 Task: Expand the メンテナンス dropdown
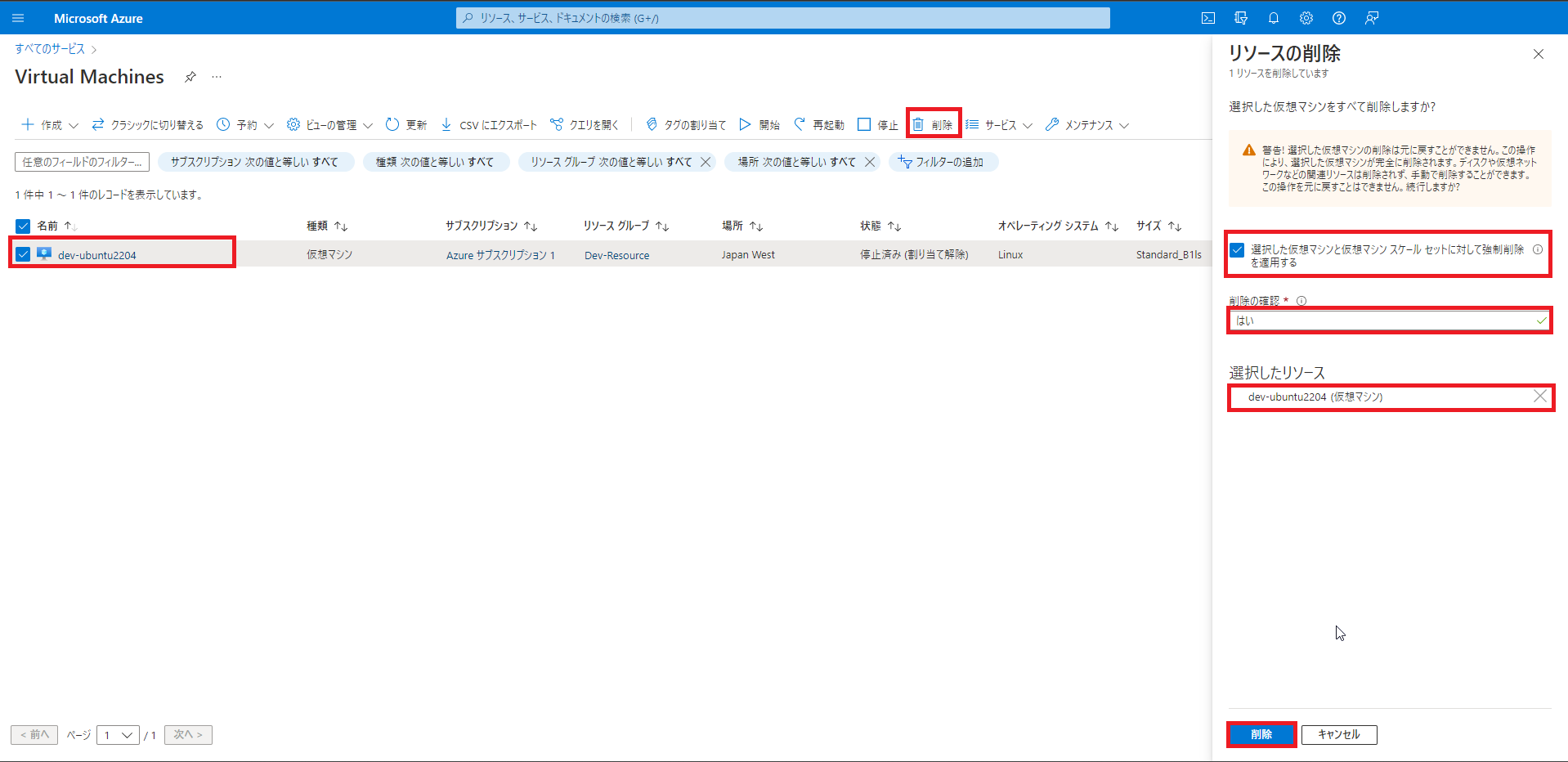1087,124
